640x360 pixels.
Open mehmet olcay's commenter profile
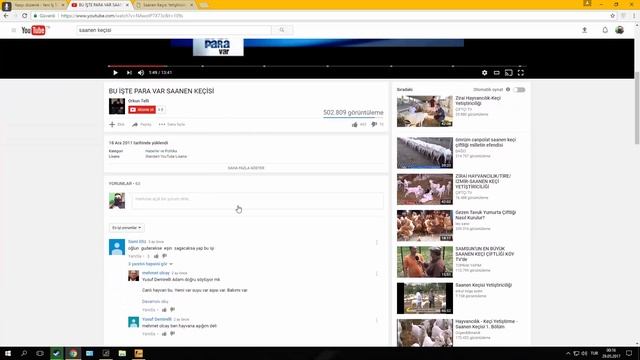156,273
